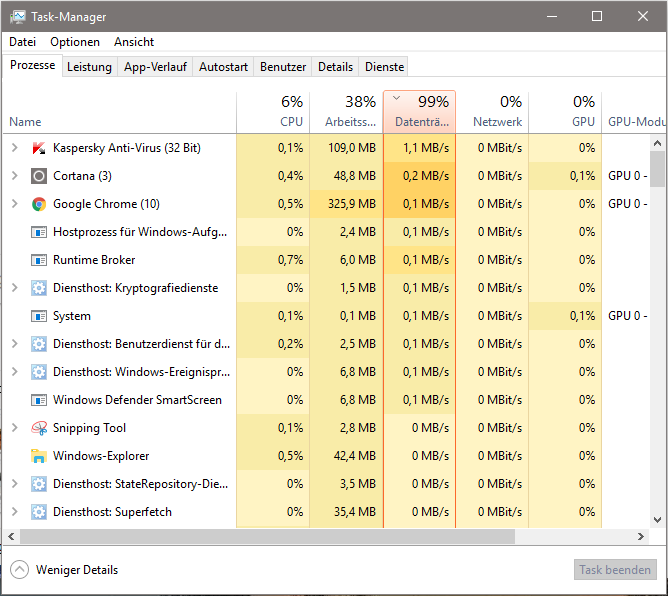Select the Google Chrome (10) process name
This screenshot has width=668, height=596.
[106, 204]
